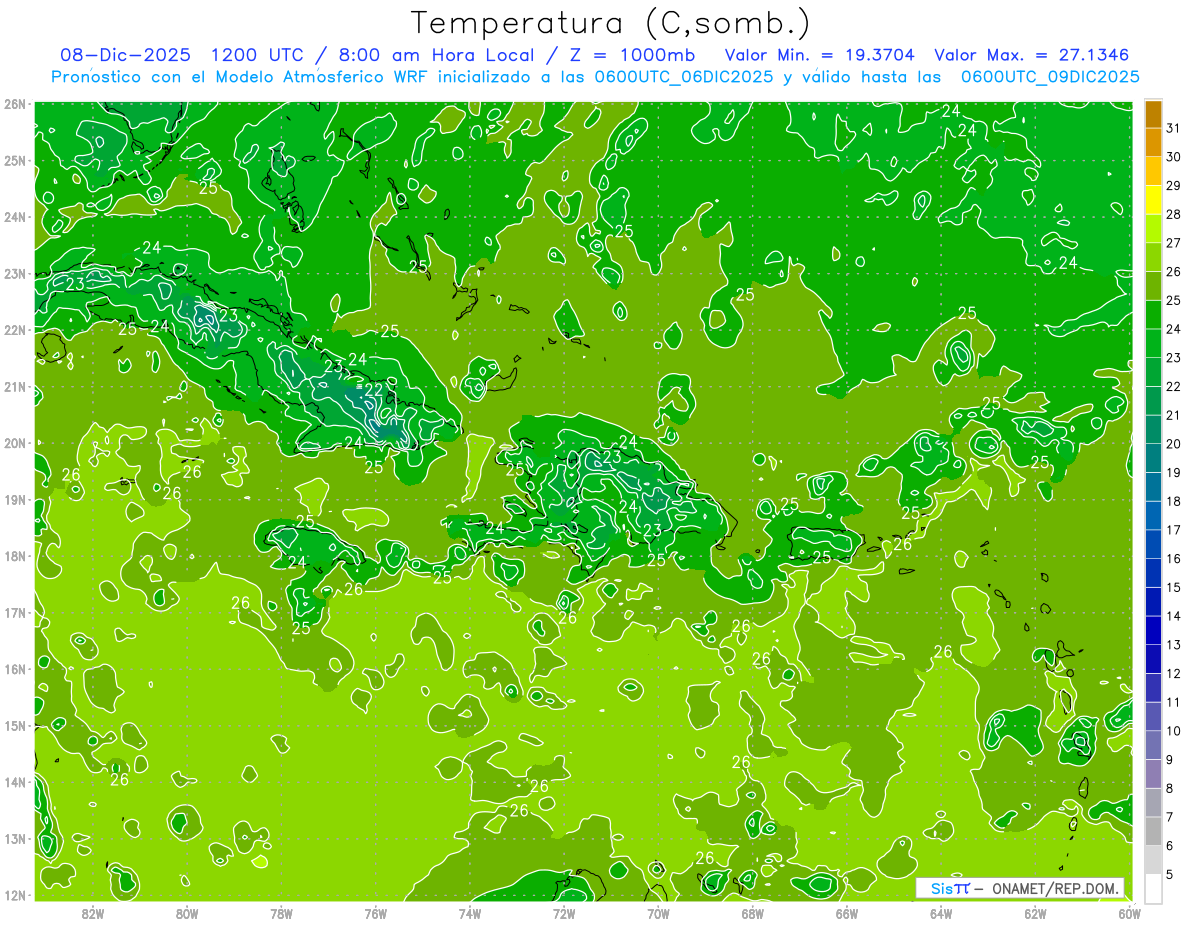
Task: Click the "62W" longitude axis label
Action: pos(1035,913)
